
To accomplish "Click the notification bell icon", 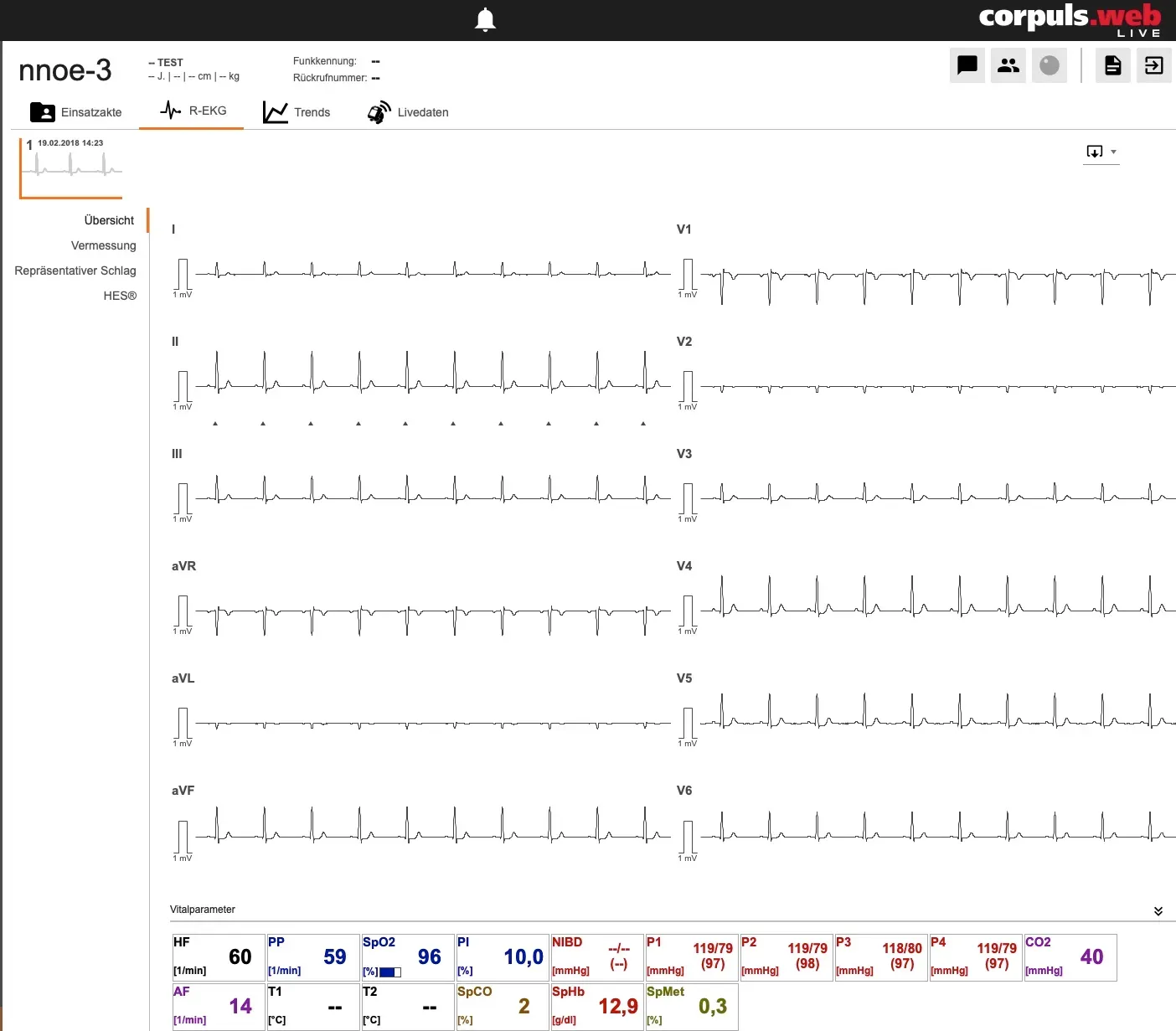I will (x=485, y=20).
